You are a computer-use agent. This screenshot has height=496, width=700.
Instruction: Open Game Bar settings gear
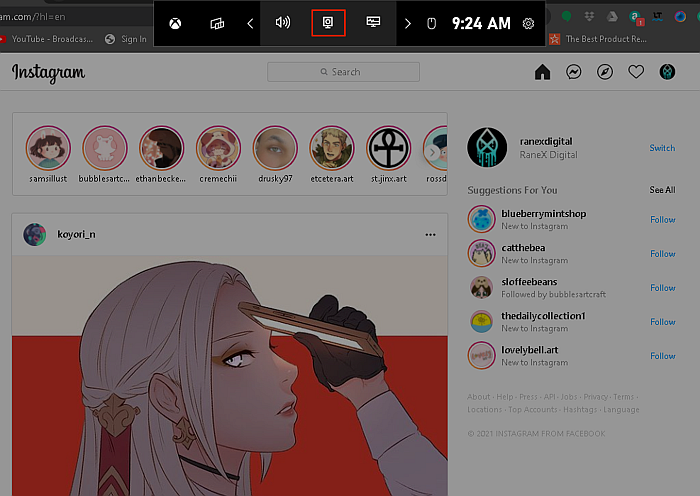528,23
